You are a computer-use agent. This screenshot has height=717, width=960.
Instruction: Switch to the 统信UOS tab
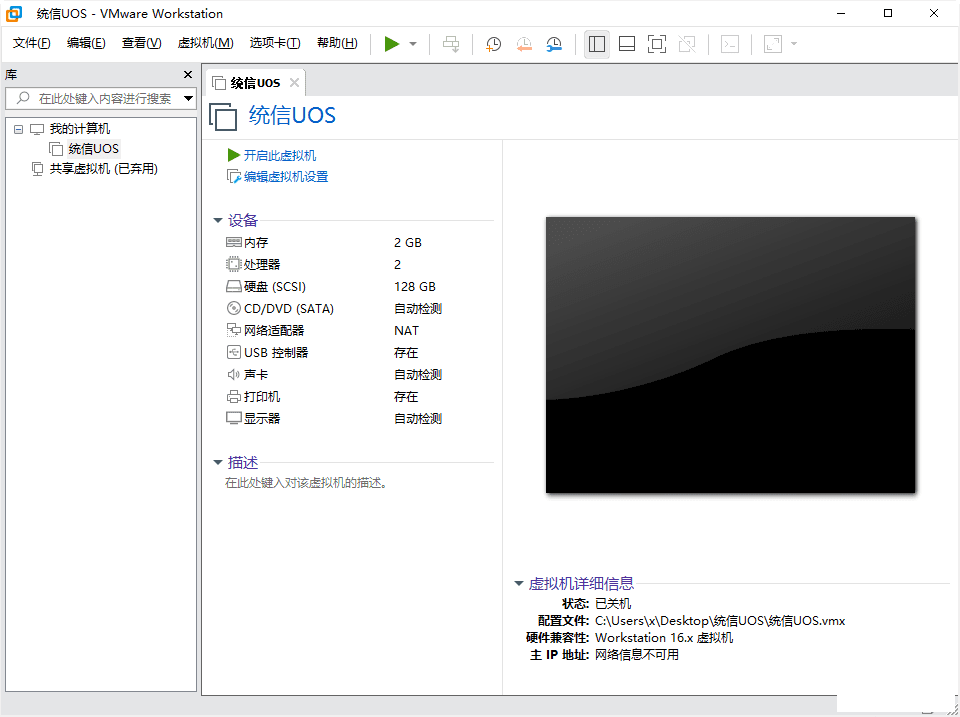[255, 83]
